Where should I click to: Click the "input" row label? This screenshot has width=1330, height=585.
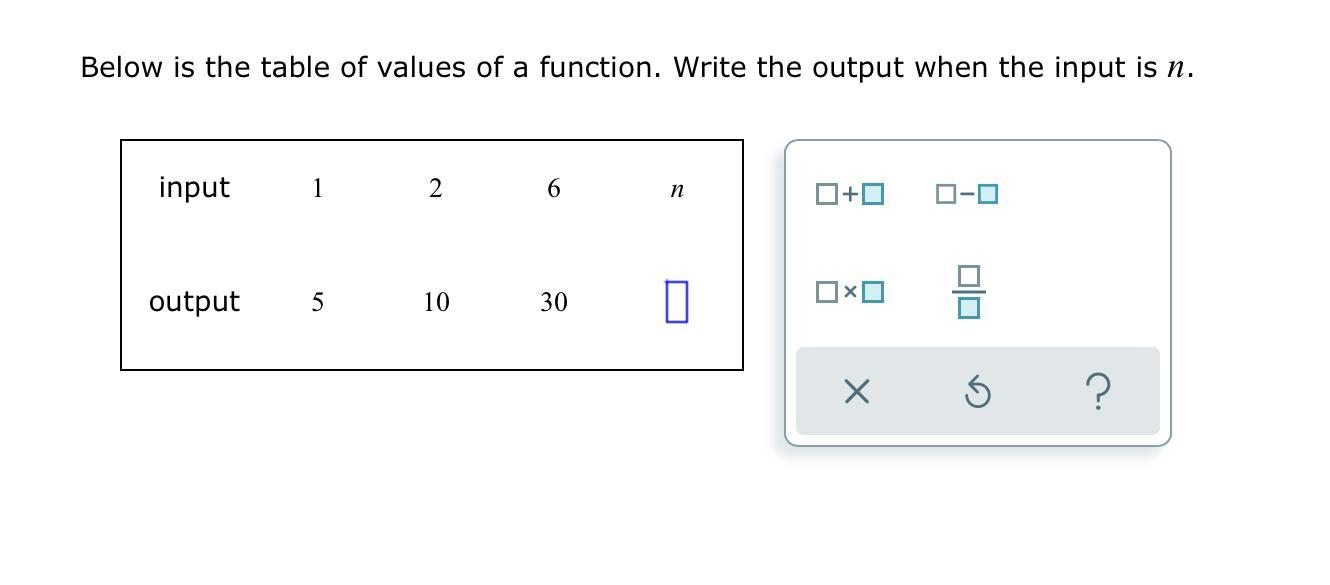click(x=194, y=188)
